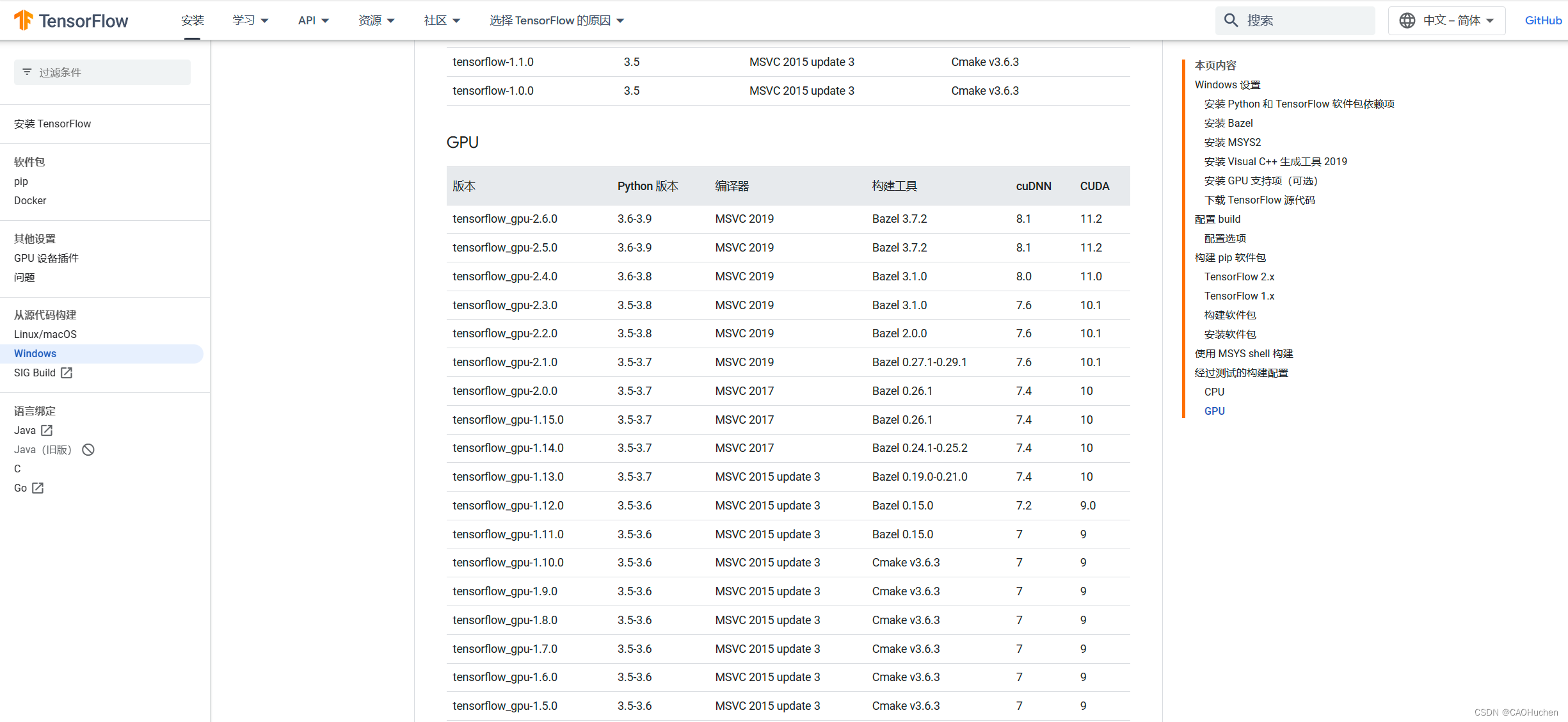Open 安装 TensorFlow in sidebar
This screenshot has height=722, width=1568.
click(x=52, y=124)
